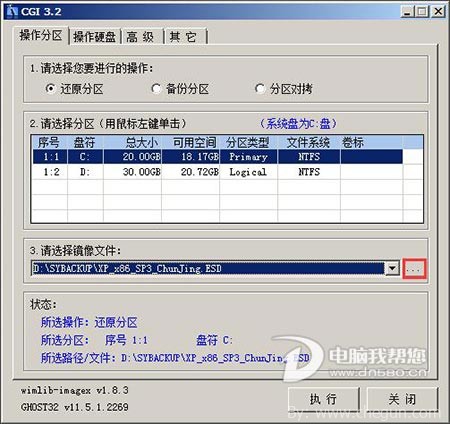The height and width of the screenshot is (424, 450).
Task: Click the wimlib-imagex v1.8.3 version text
Action: (x=75, y=390)
